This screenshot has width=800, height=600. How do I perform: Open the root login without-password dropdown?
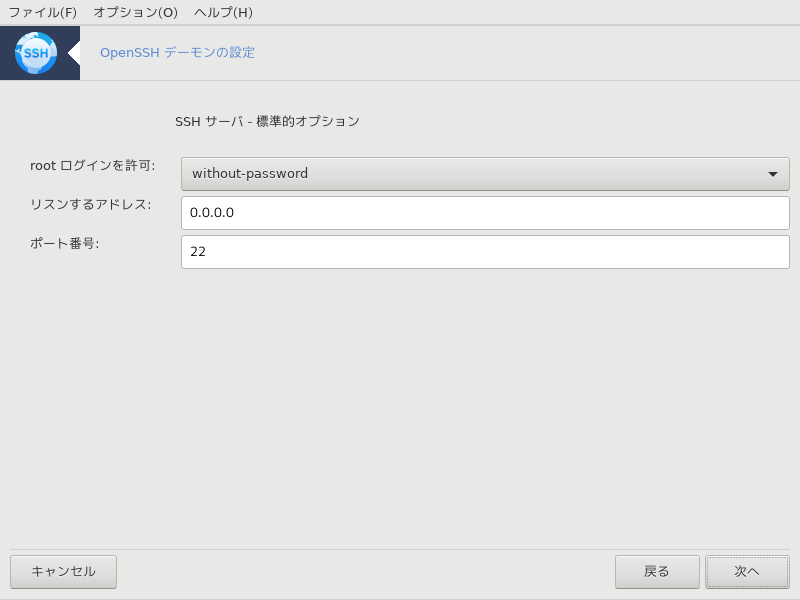coord(485,174)
